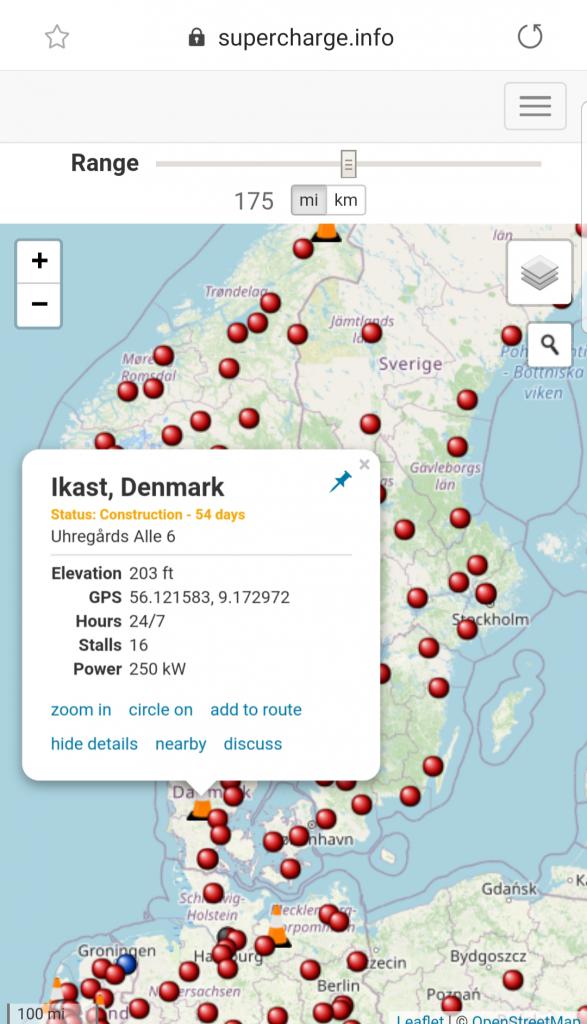The height and width of the screenshot is (1024, 587).
Task: Reload the page with refresh icon
Action: (x=530, y=37)
